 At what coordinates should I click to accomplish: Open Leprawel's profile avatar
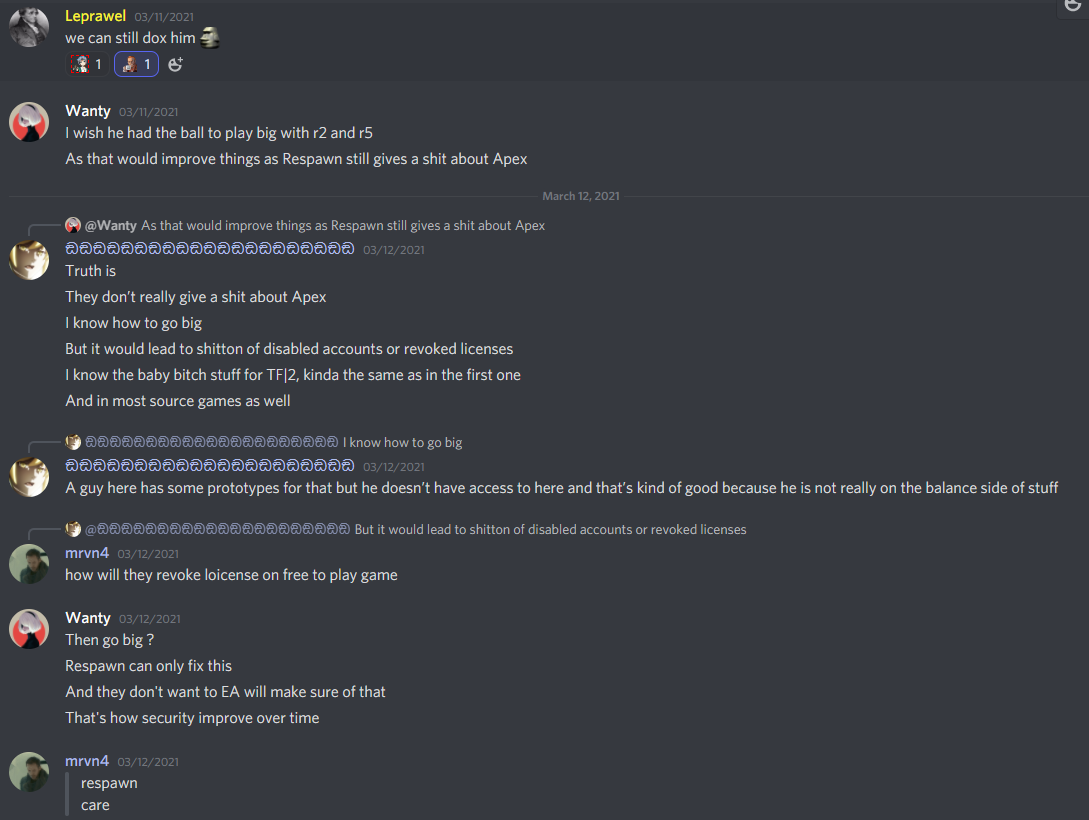click(x=29, y=27)
